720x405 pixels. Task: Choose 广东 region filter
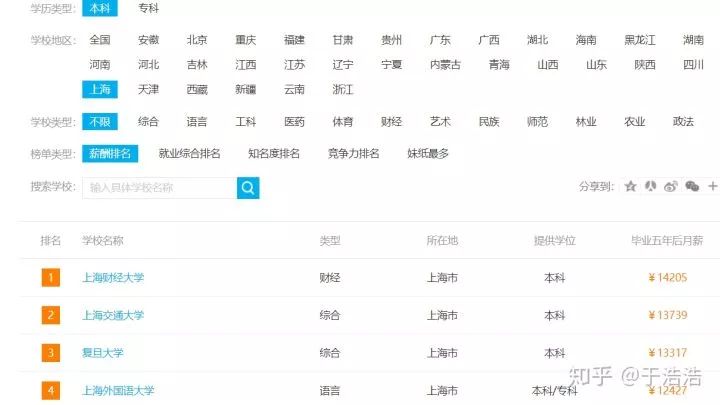click(x=440, y=40)
